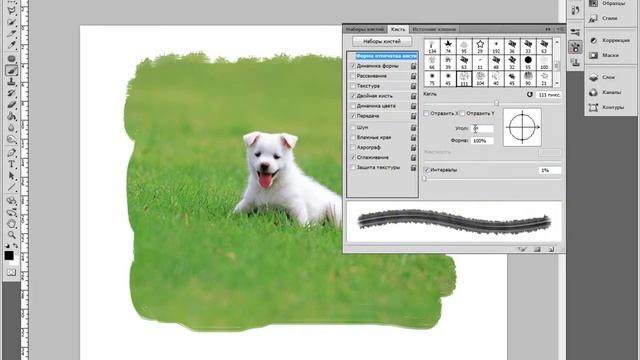This screenshot has height=360, width=640.
Task: Uncheck Интервалы checkbox
Action: (x=427, y=170)
